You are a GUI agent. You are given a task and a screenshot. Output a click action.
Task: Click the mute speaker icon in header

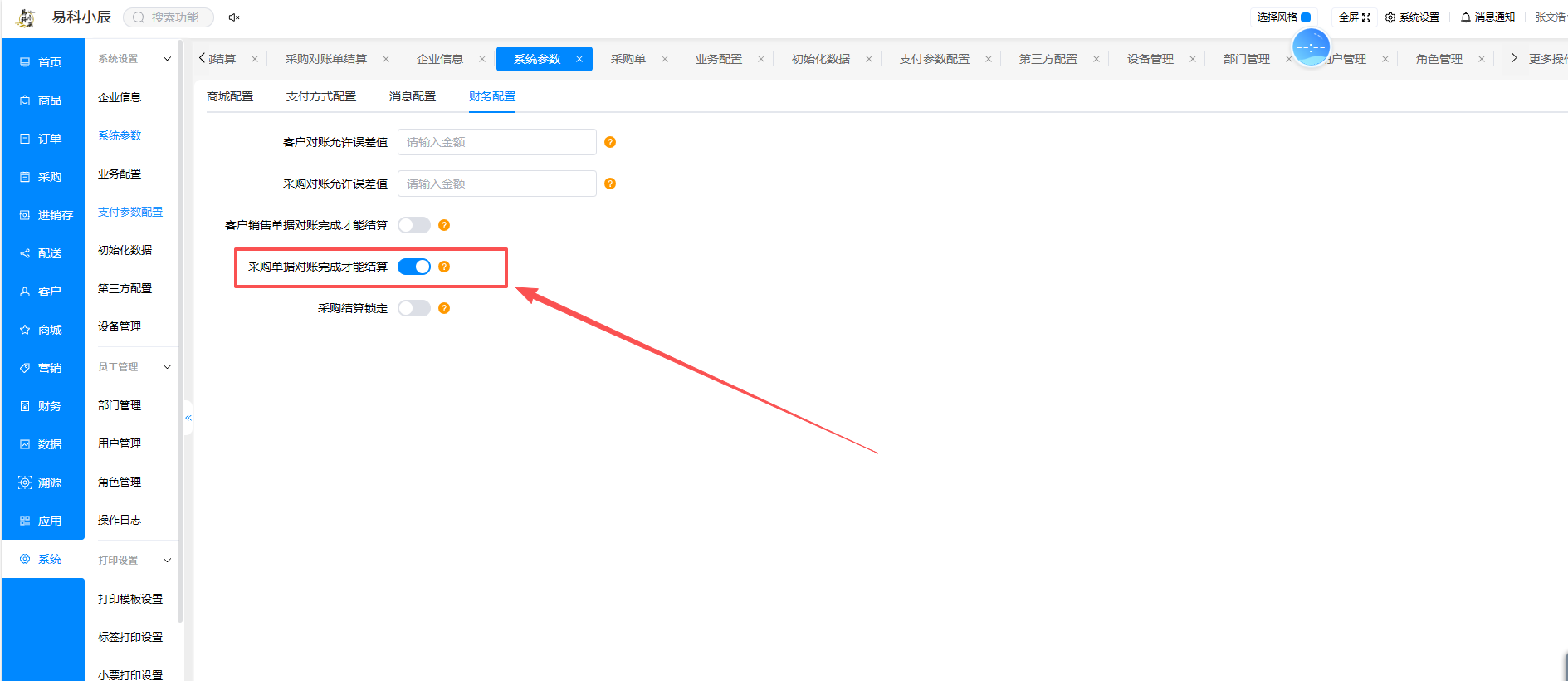(234, 17)
